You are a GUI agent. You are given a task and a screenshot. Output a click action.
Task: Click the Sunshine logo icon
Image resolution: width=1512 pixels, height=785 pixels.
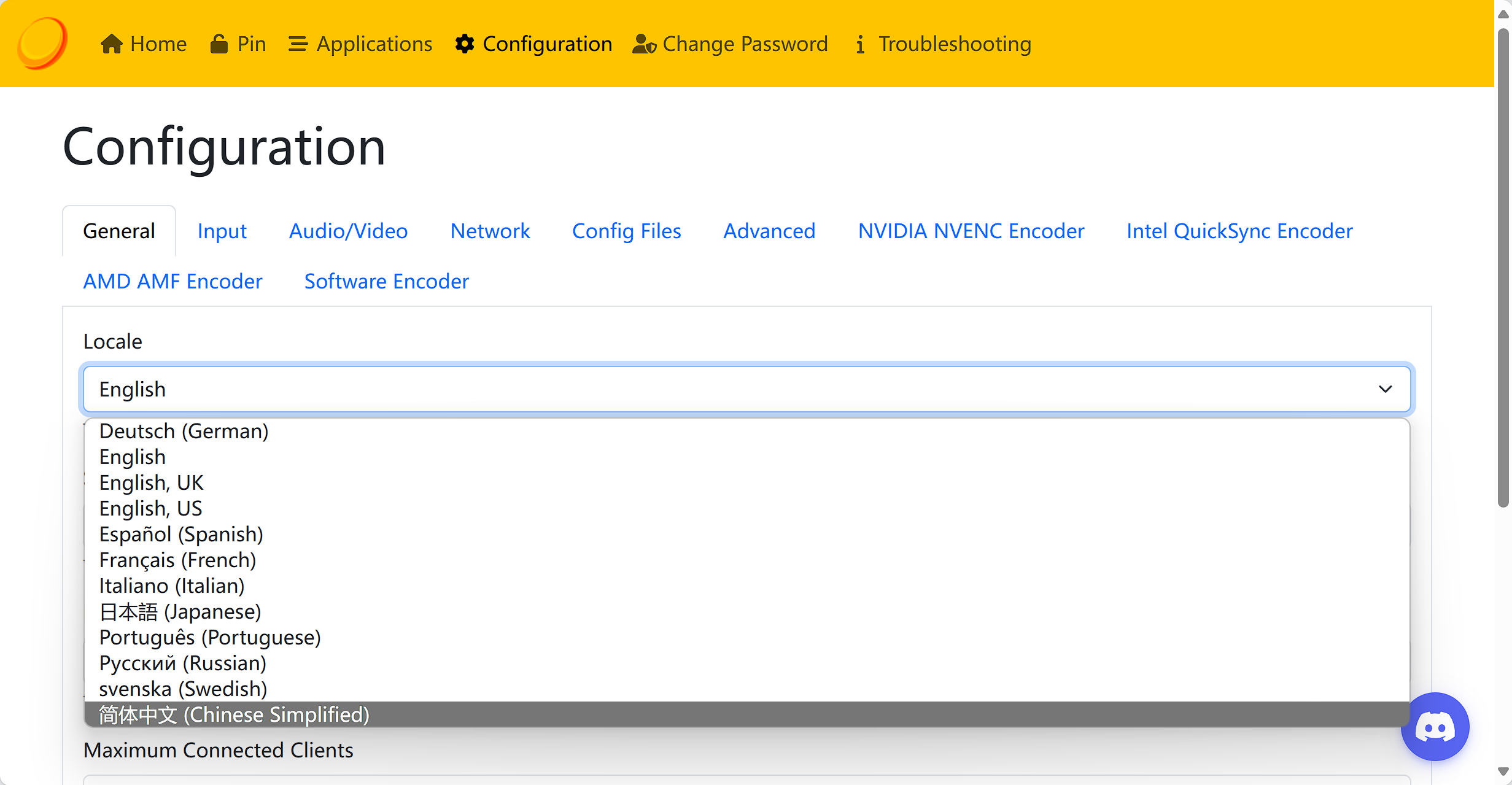(42, 43)
